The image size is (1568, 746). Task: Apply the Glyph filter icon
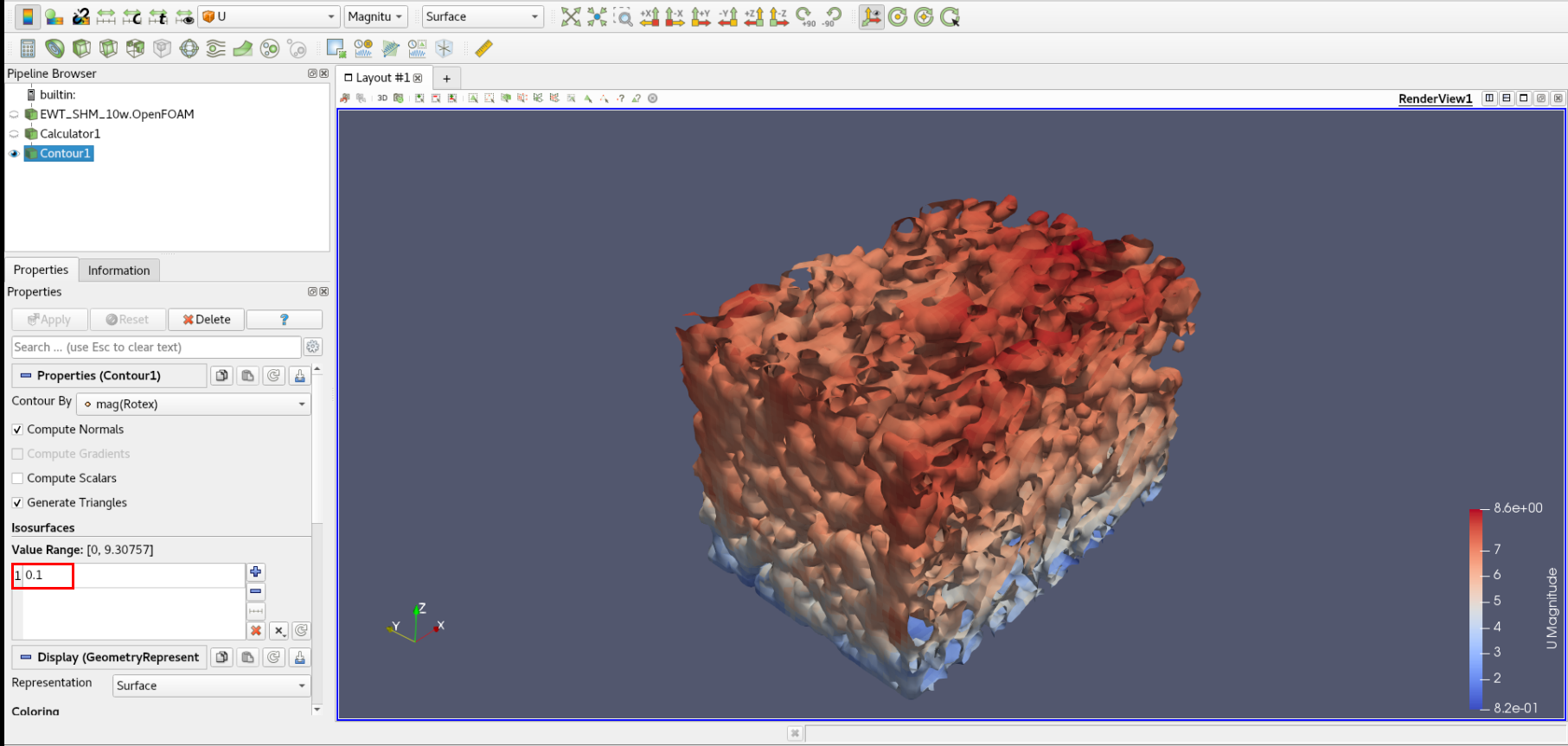pos(189,48)
